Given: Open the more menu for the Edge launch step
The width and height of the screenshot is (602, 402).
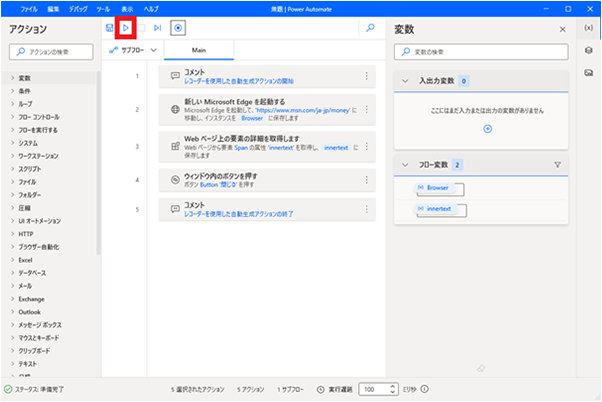Looking at the screenshot, I should click(367, 109).
